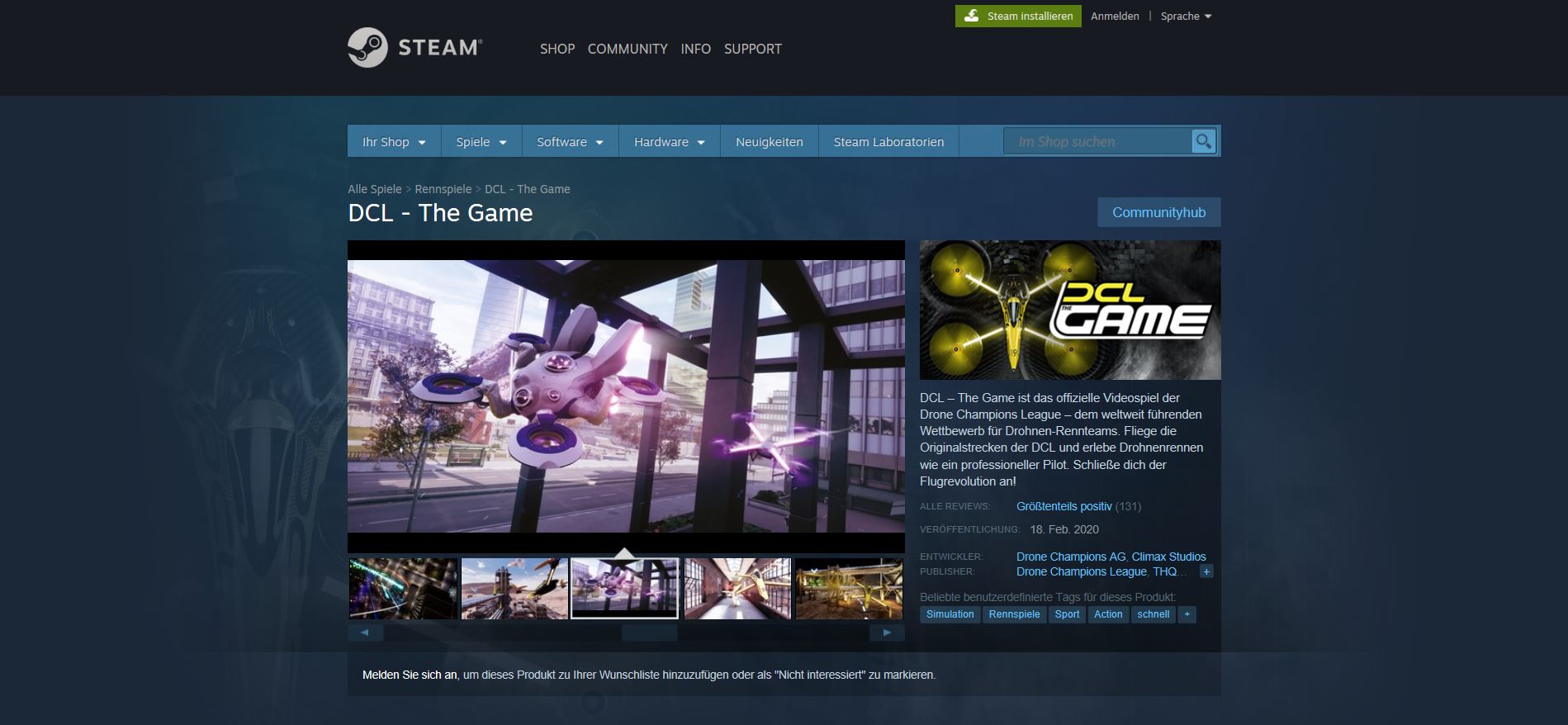
Task: Click the thumbnail strip scrollbar handle
Action: point(650,633)
